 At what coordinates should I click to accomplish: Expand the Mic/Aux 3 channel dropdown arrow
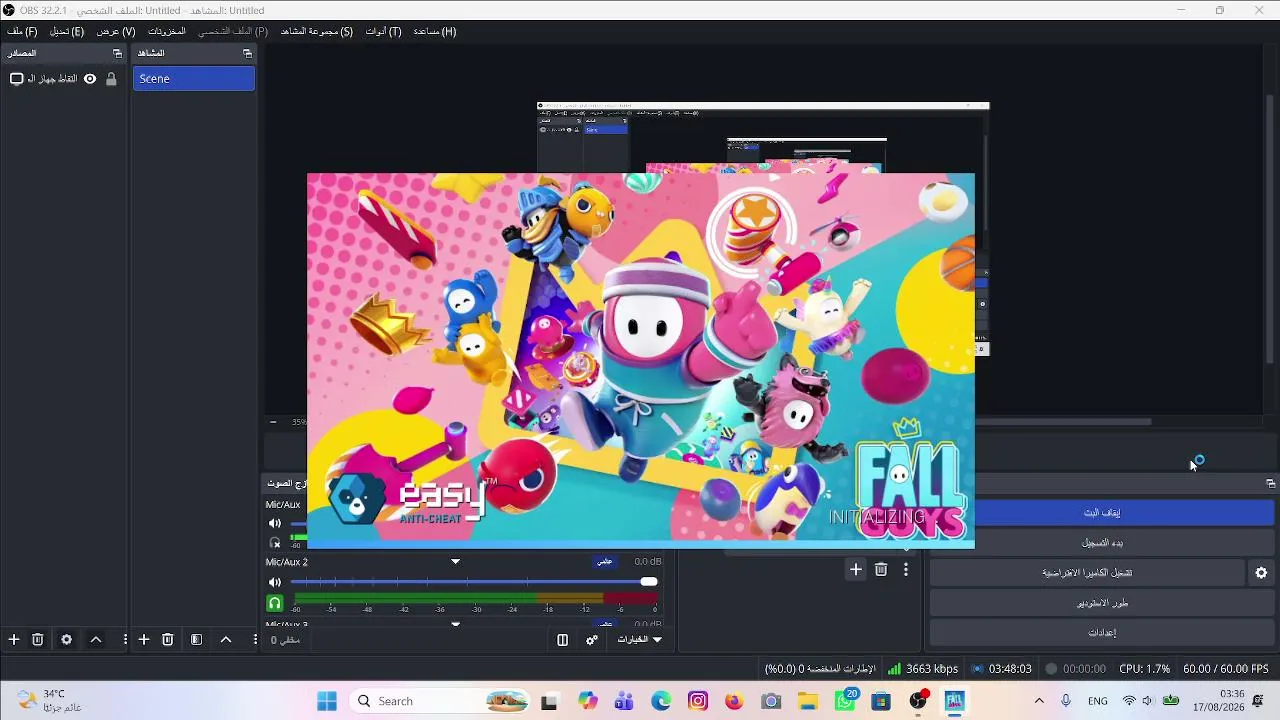tap(455, 624)
